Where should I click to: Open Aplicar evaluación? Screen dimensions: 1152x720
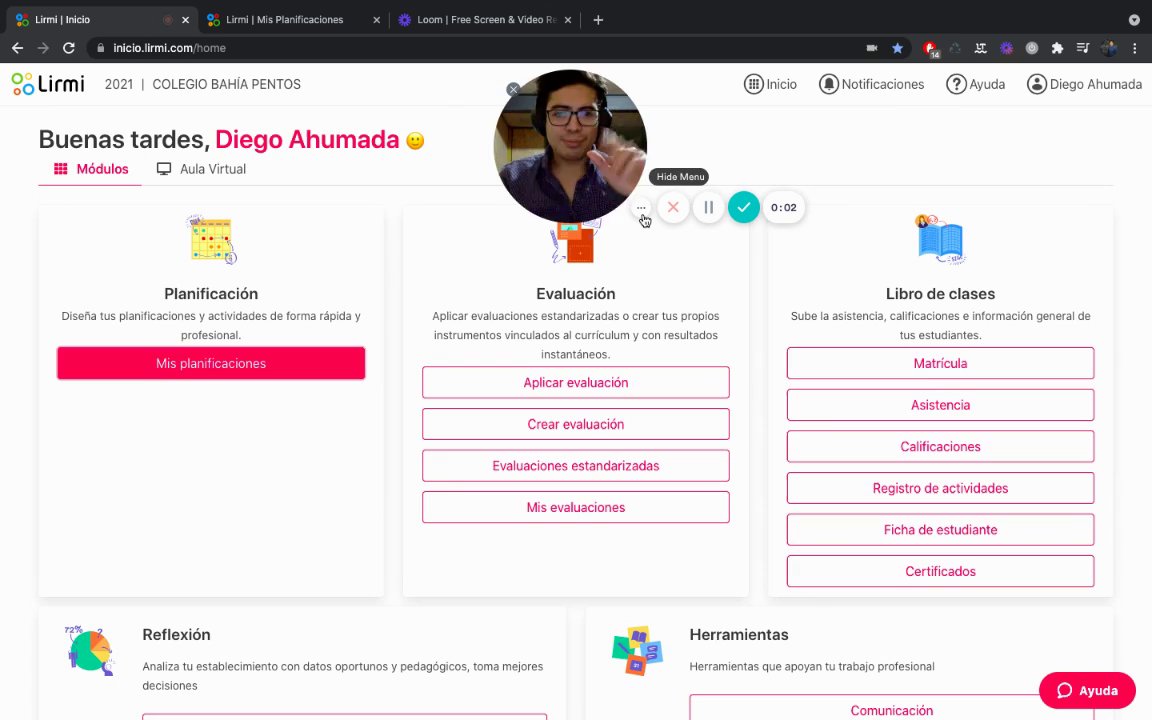(x=575, y=382)
